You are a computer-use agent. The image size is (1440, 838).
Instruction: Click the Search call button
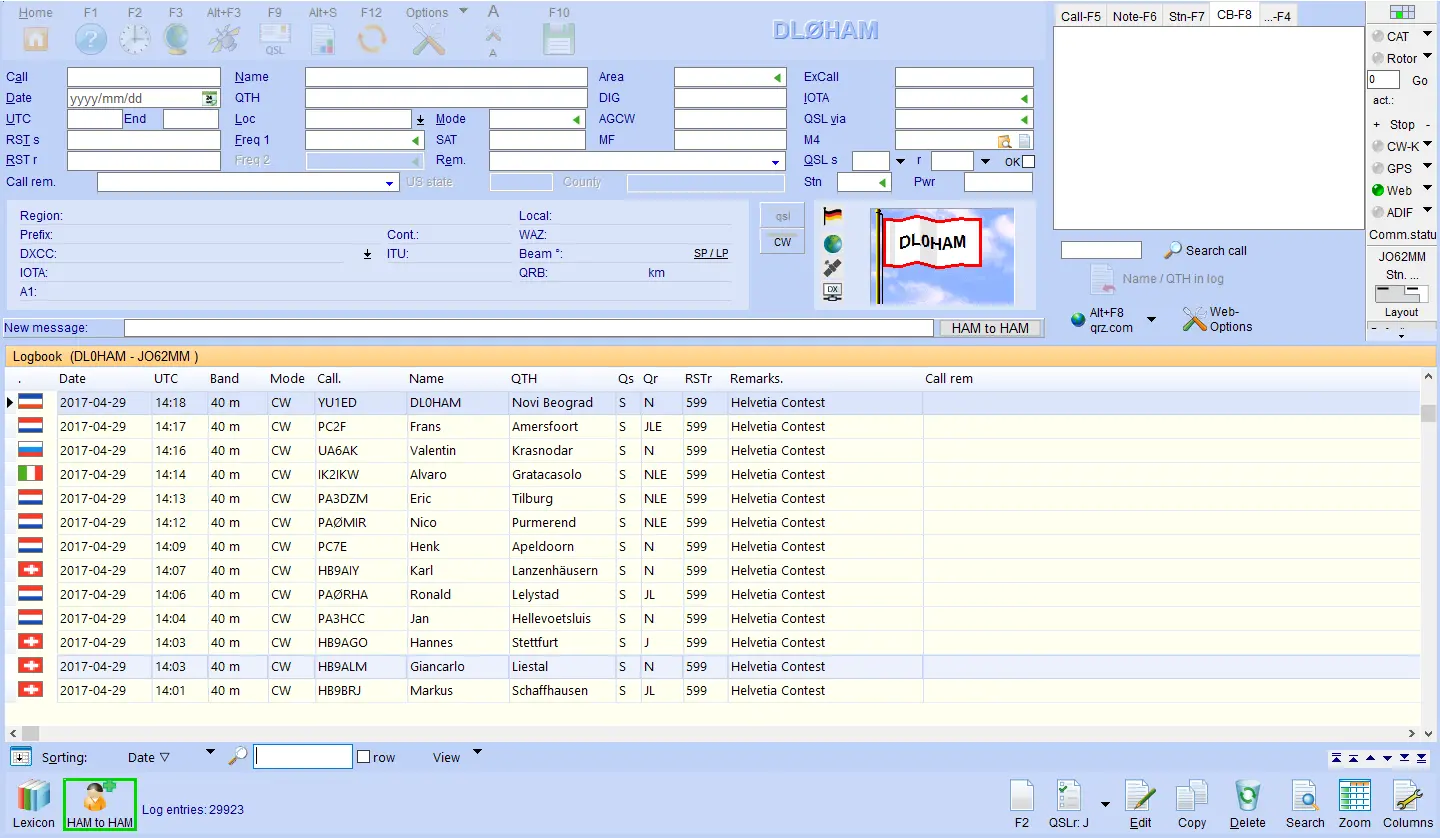tap(1206, 250)
